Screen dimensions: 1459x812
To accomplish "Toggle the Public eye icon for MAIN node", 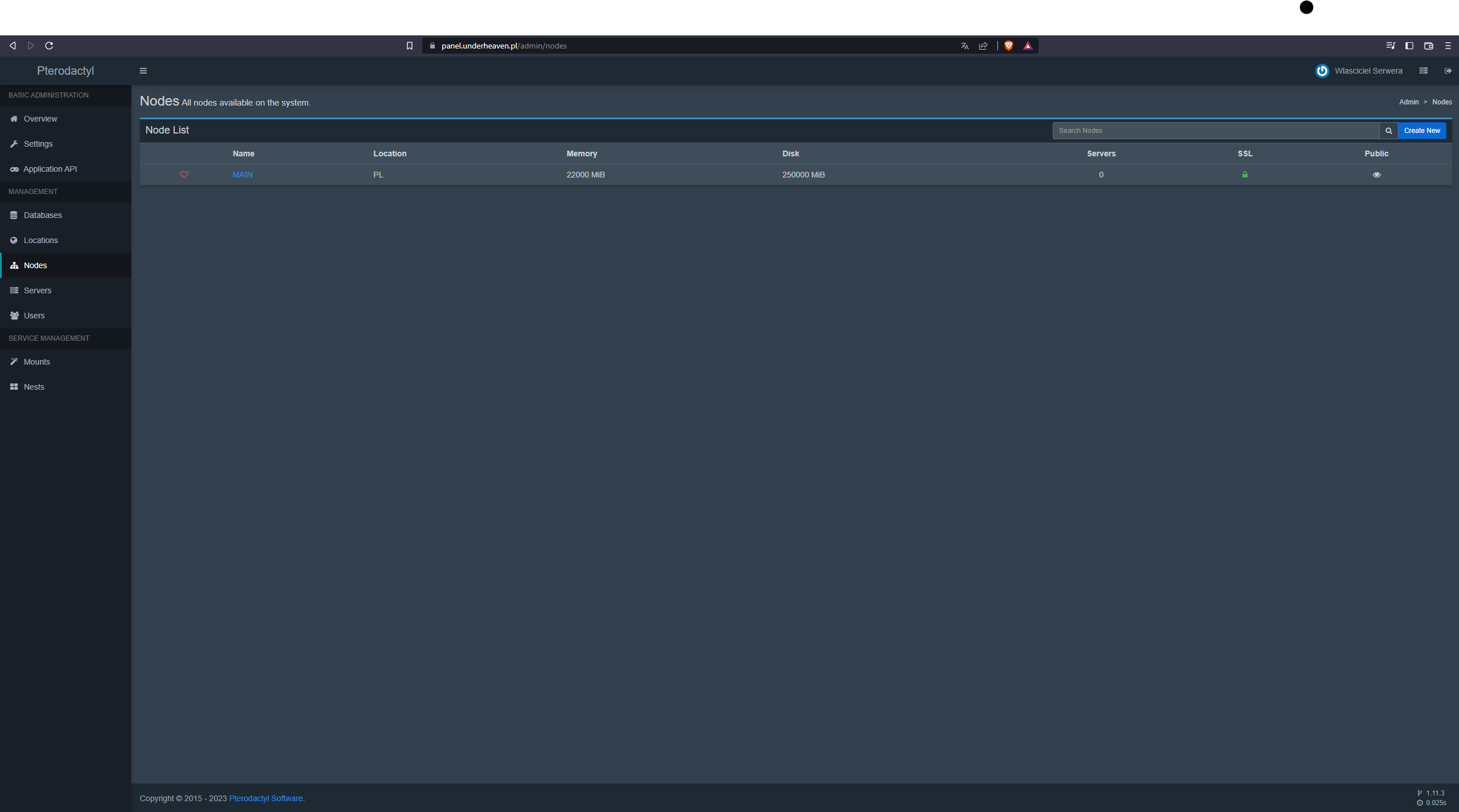I will pos(1376,175).
